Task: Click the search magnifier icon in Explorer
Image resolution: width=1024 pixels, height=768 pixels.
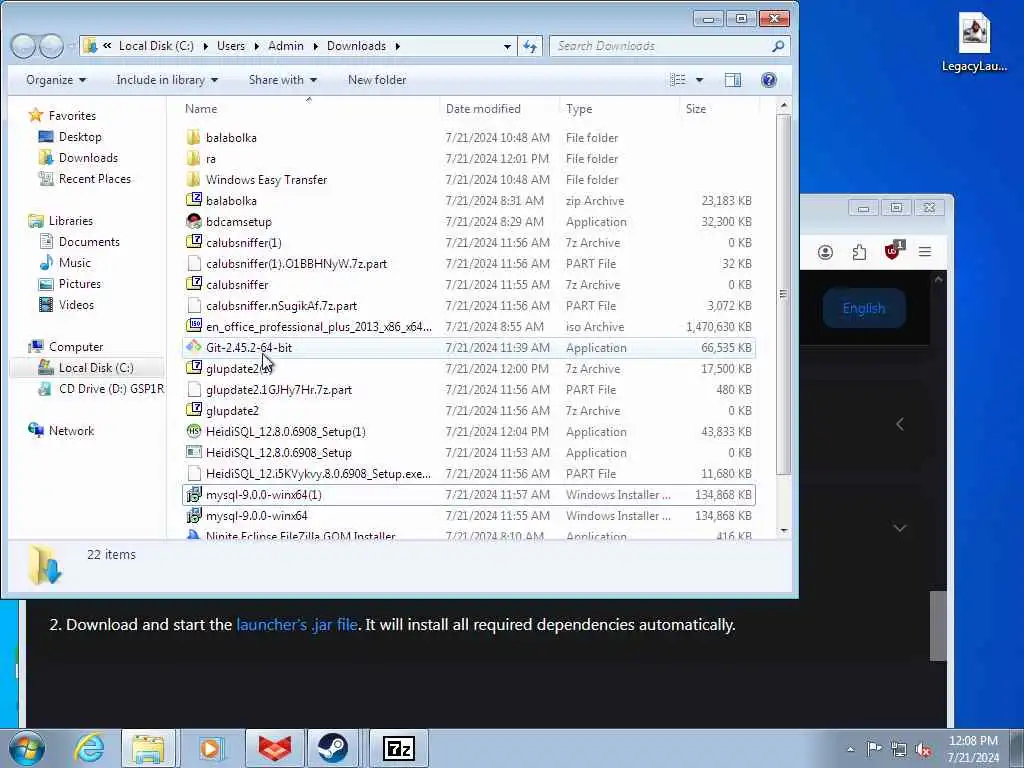Action: [x=778, y=46]
